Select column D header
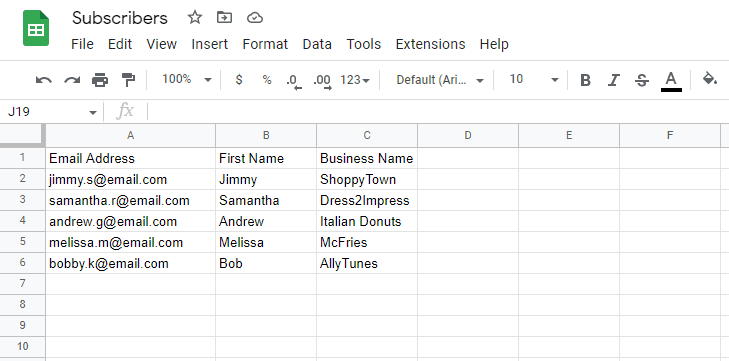Screen dimensions: 729x361 click(x=468, y=135)
